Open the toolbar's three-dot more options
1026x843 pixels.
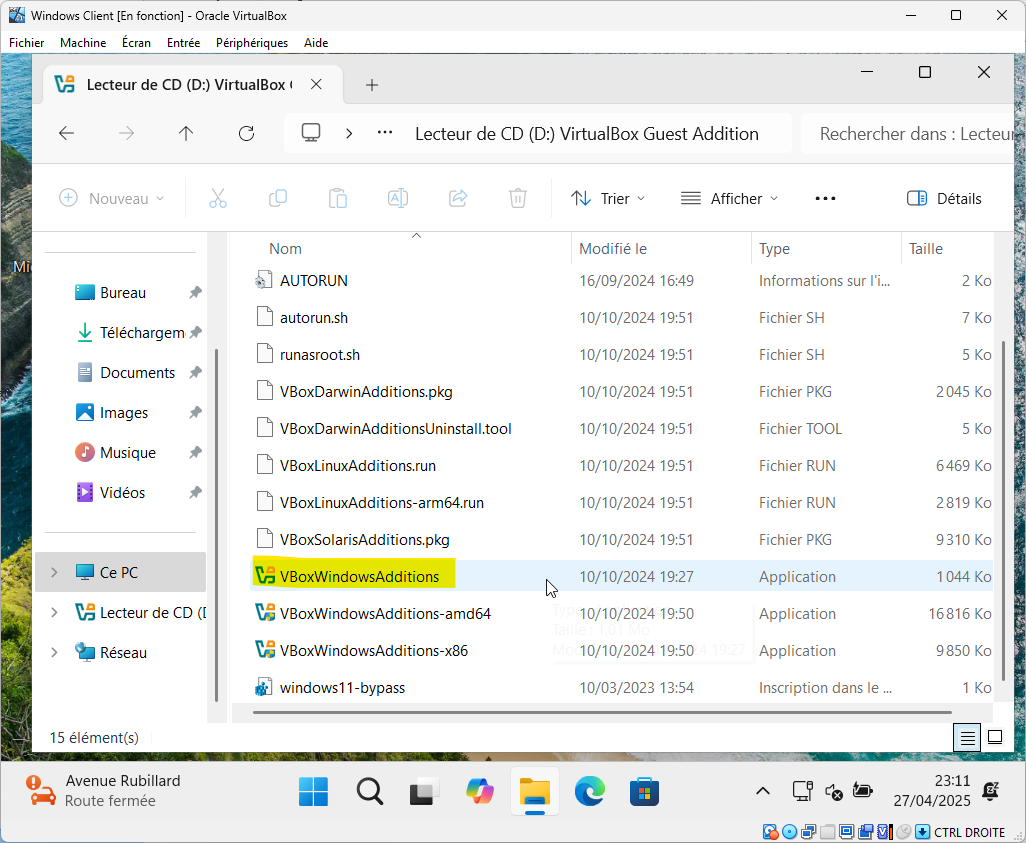(825, 198)
